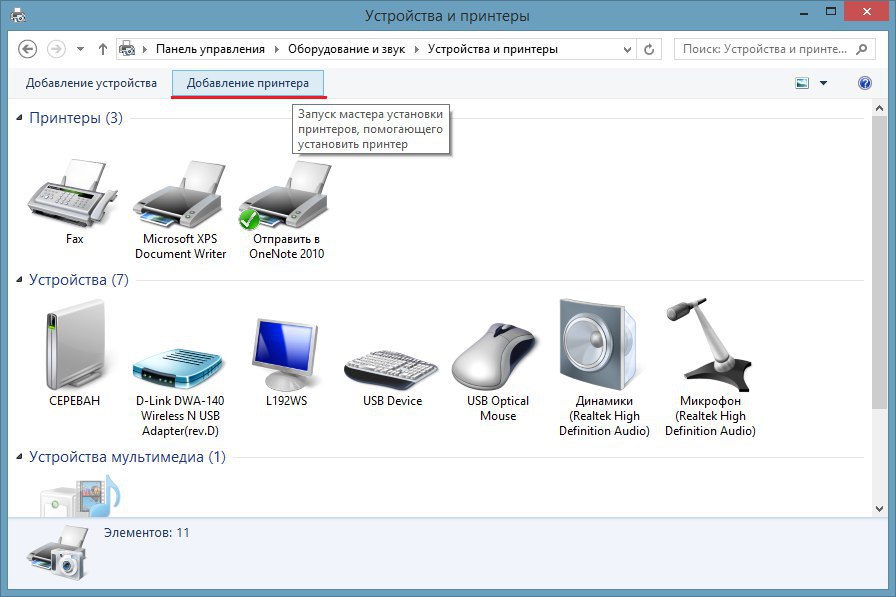
Task: Go to the Панель управления breadcrumb
Action: (210, 49)
